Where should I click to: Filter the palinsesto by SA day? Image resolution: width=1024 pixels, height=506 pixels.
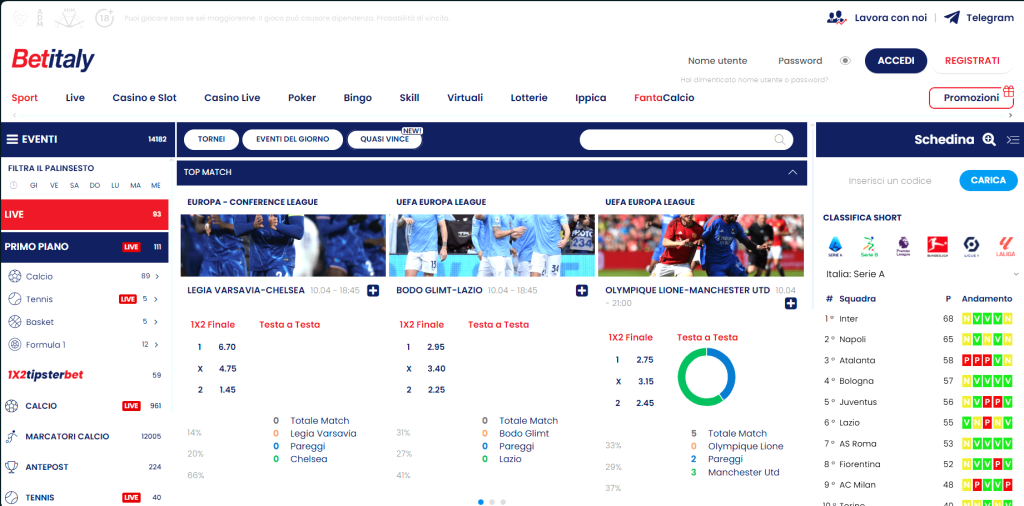click(x=74, y=185)
